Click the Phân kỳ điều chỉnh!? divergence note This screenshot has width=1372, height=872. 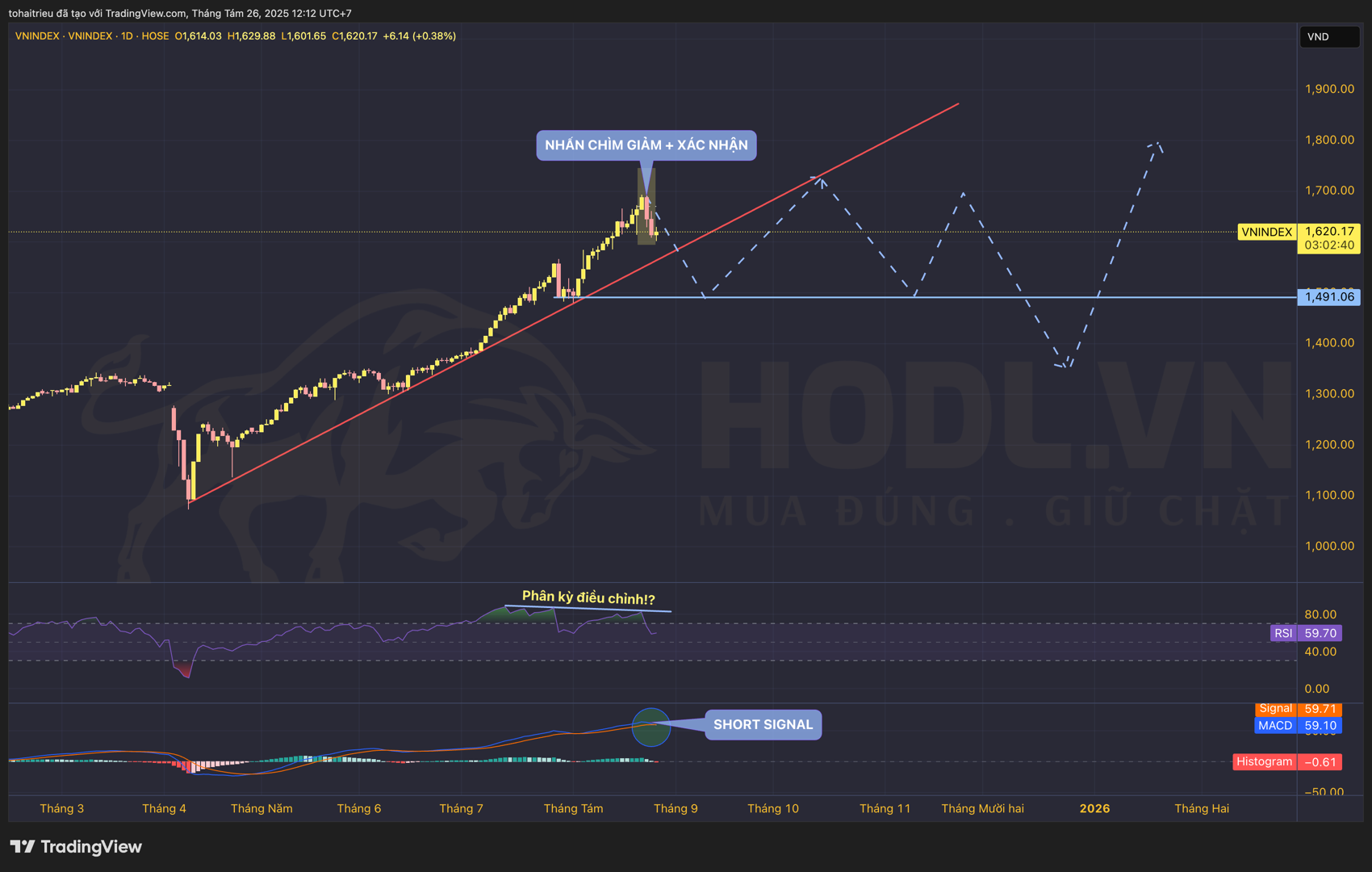point(589,598)
